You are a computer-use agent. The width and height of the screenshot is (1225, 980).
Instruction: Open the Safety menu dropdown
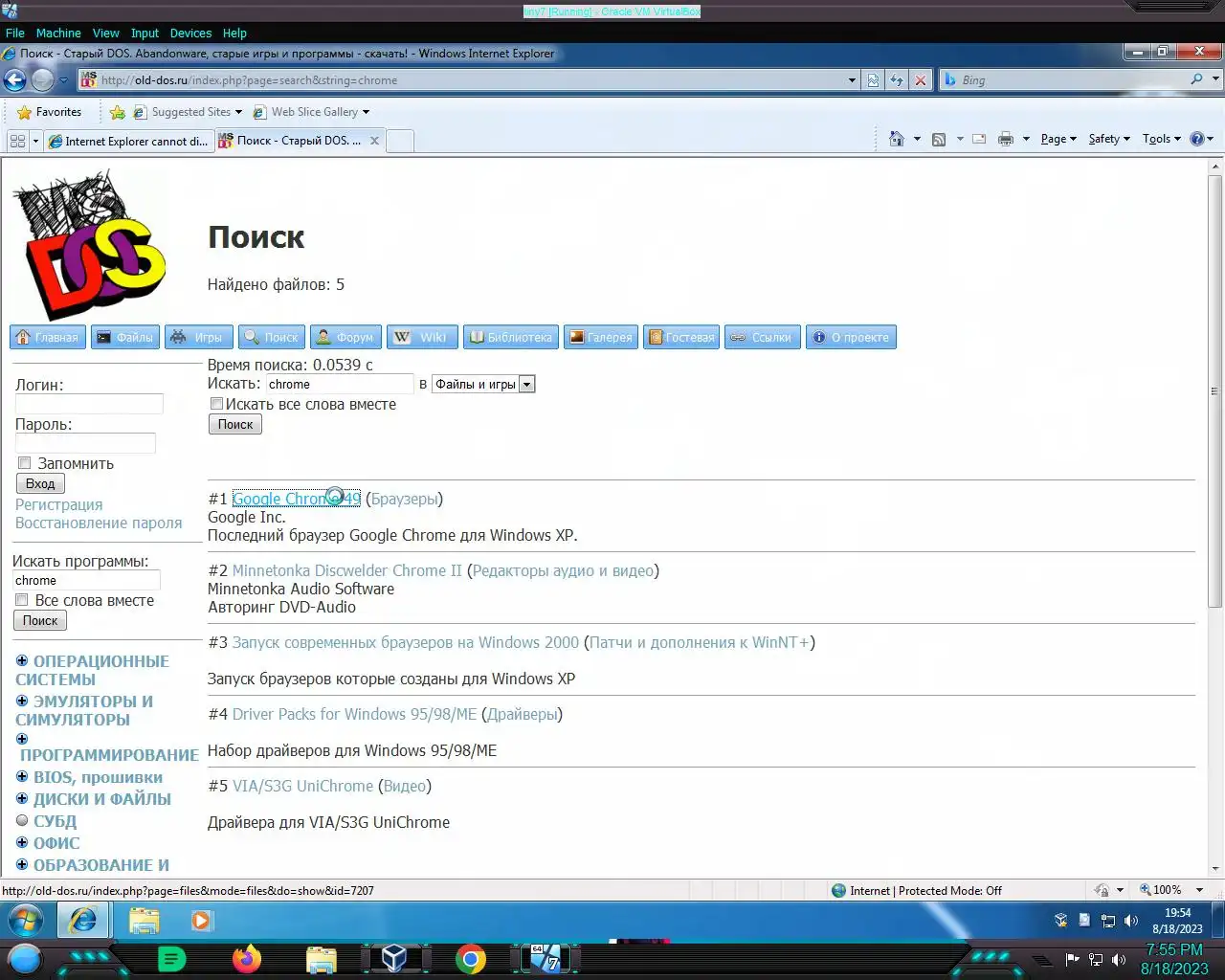(x=1109, y=139)
